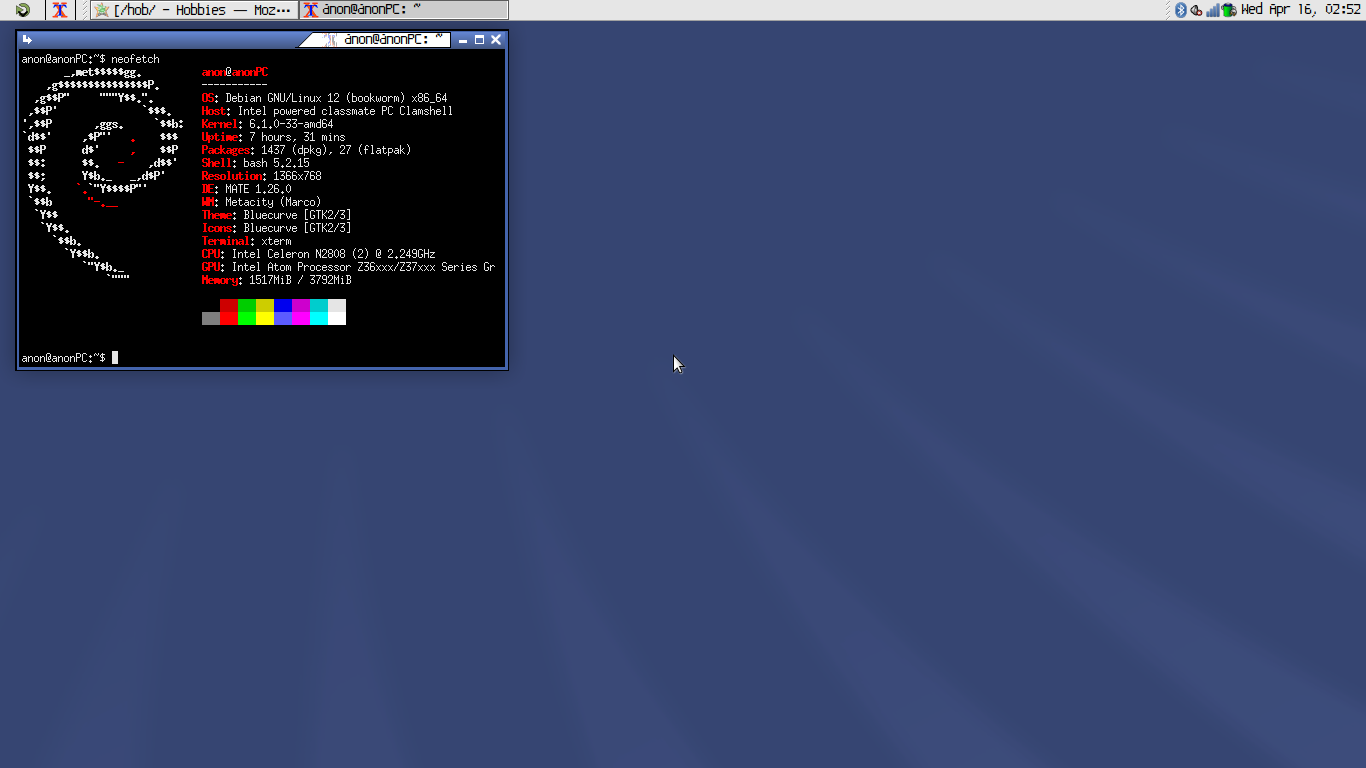Select anon@anonPC terminal in the taskbar

click(x=403, y=10)
